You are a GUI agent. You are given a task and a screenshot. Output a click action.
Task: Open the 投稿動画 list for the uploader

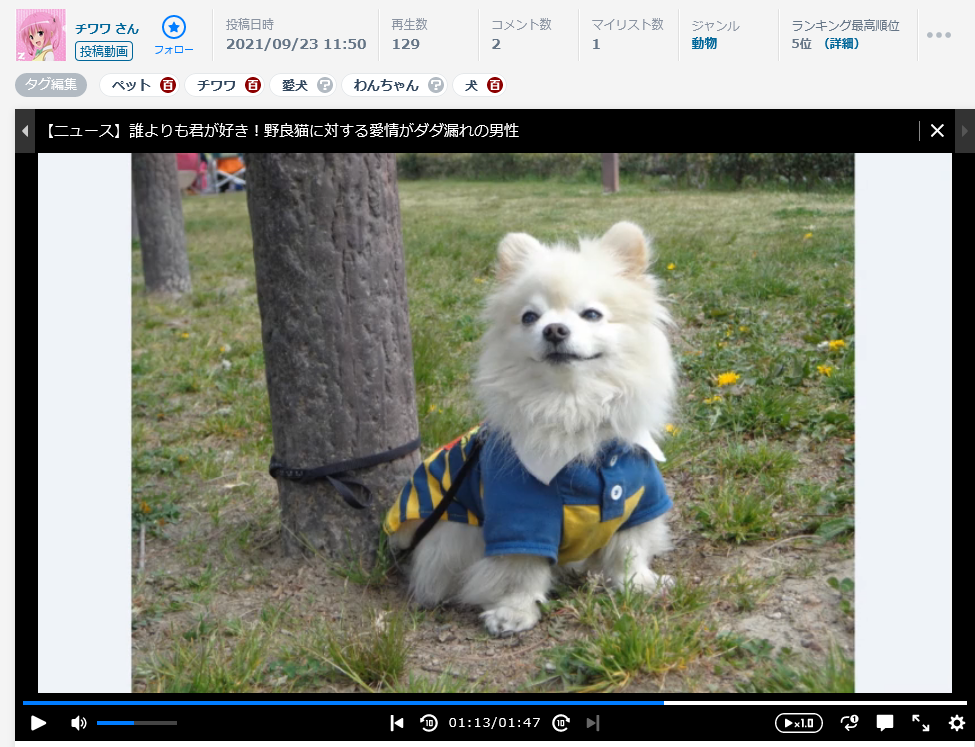(104, 51)
